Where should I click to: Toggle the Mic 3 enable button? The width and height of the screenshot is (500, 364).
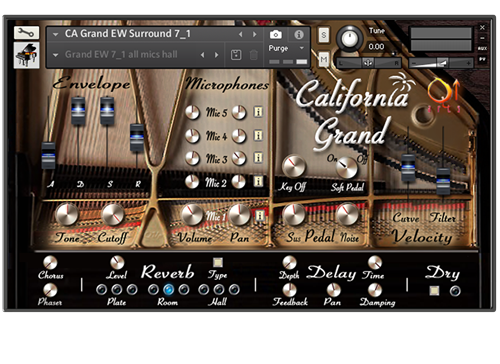[258, 158]
